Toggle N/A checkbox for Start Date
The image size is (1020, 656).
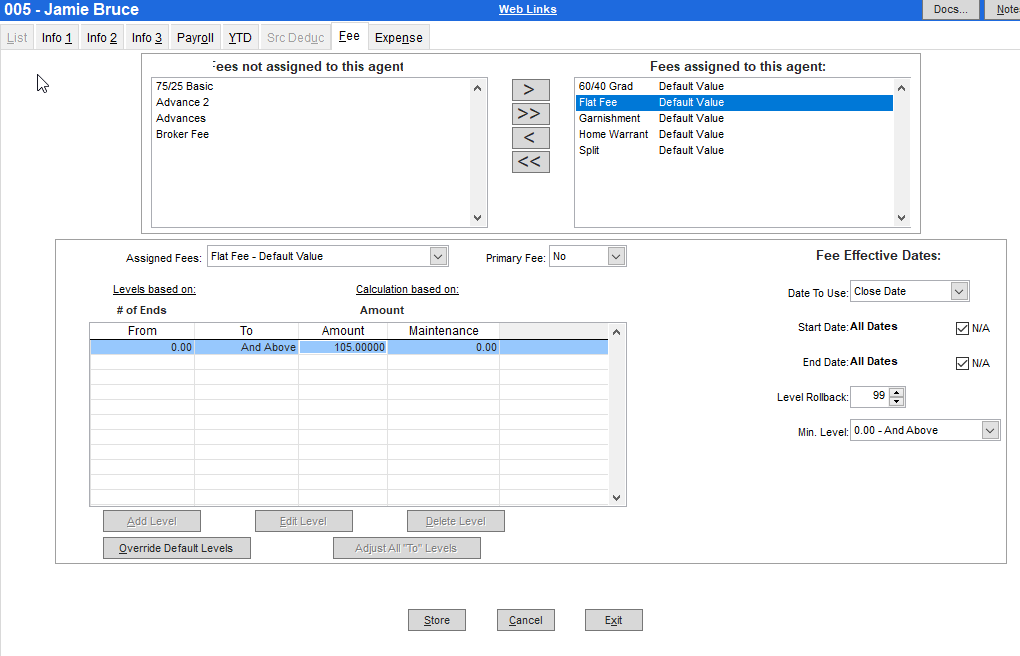point(960,327)
